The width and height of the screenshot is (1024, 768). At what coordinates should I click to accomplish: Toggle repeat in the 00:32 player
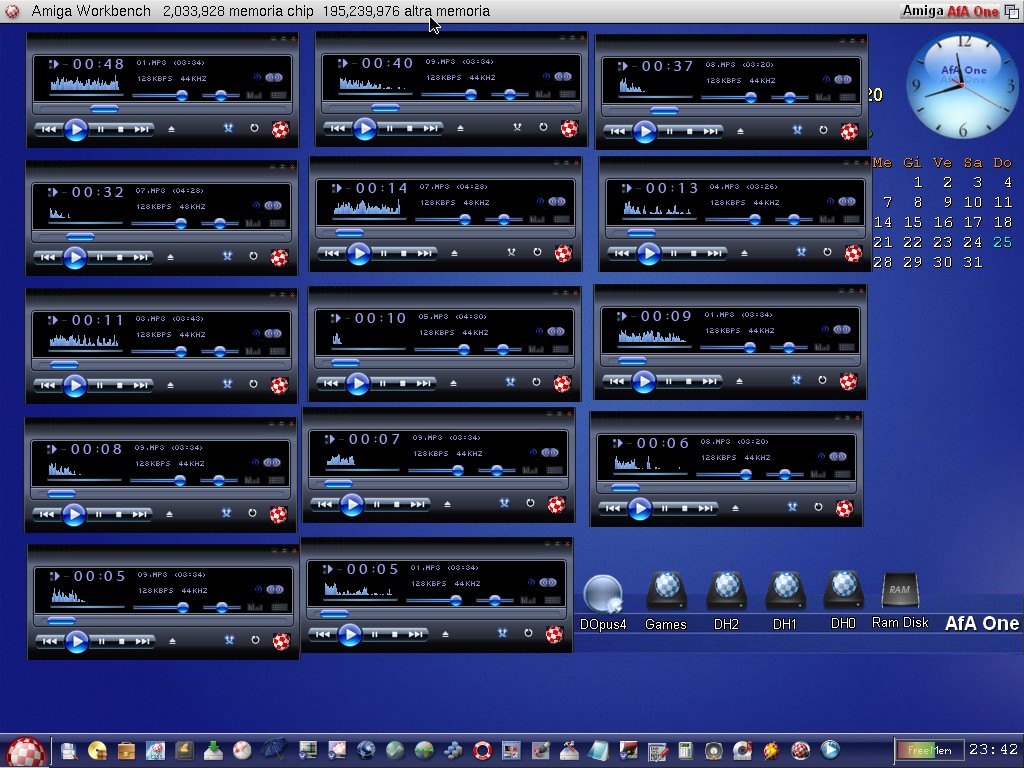coord(253,257)
